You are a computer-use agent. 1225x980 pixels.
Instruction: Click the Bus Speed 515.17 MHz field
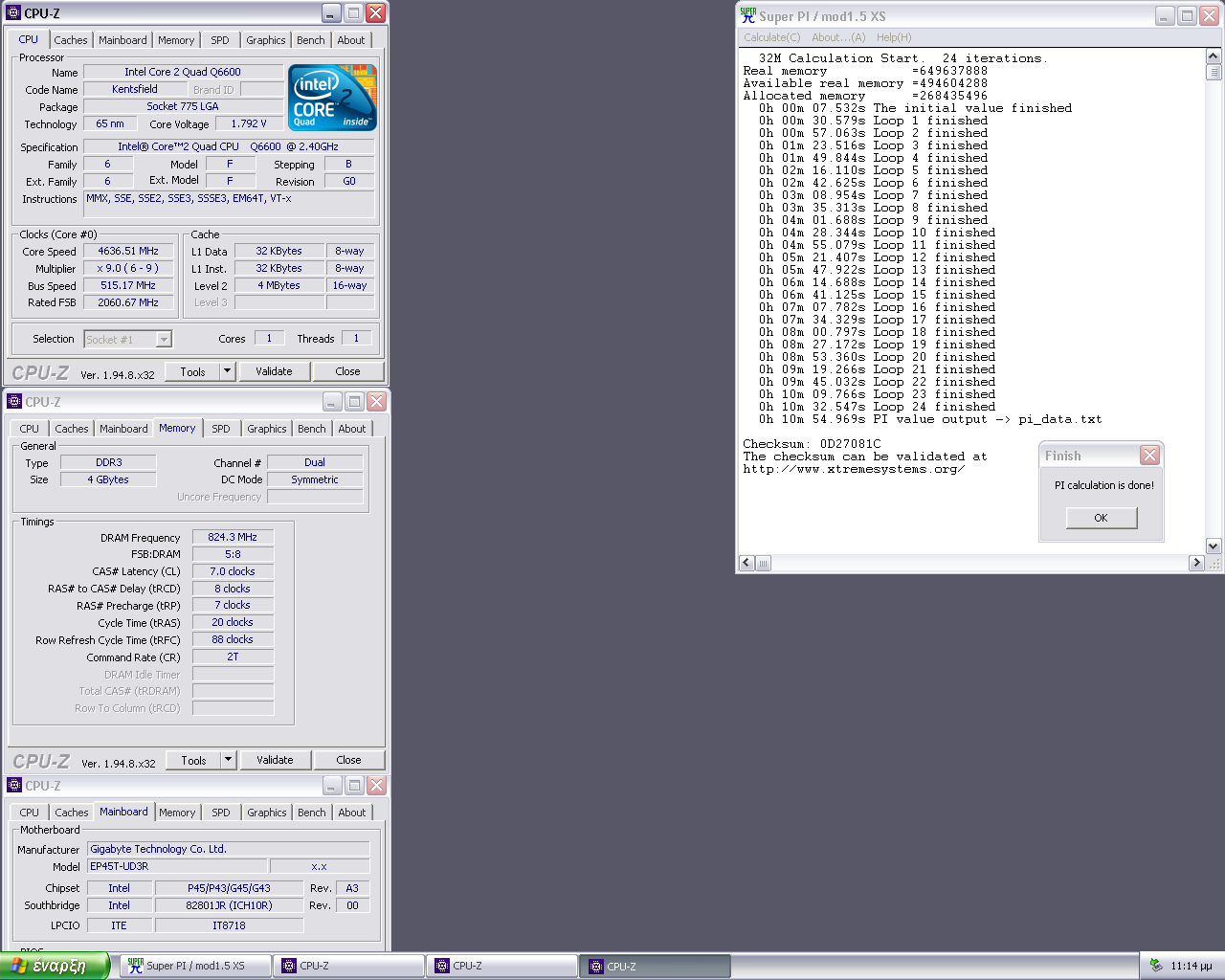(x=128, y=285)
